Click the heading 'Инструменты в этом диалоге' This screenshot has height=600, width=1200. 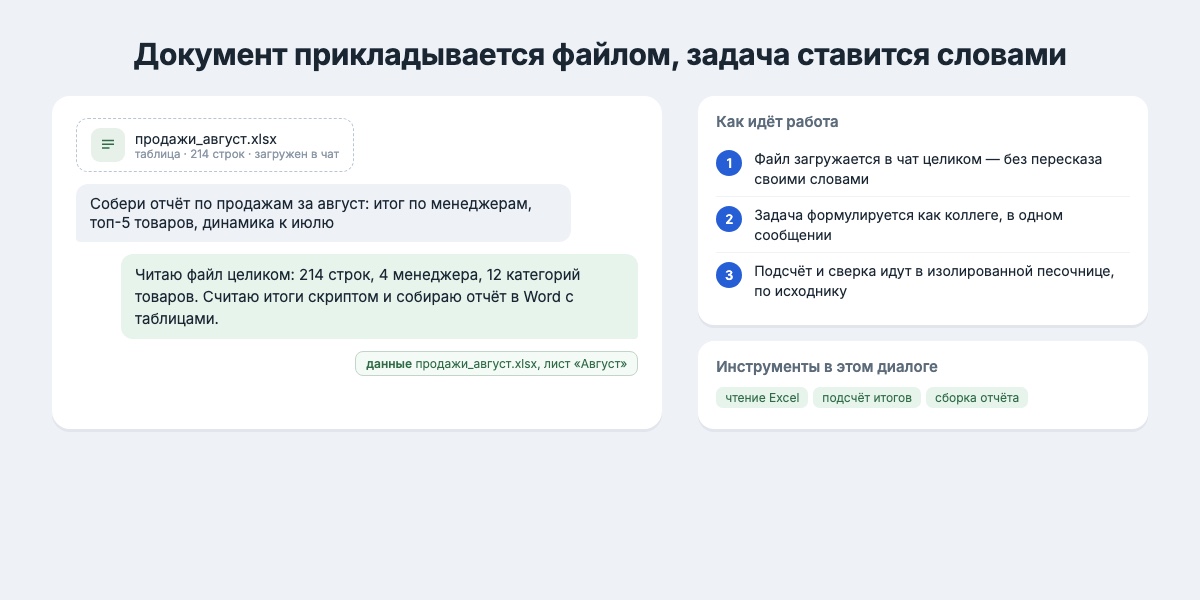[x=827, y=367]
